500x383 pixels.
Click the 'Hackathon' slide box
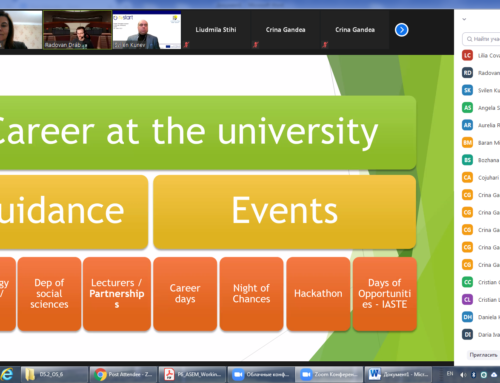pyautogui.click(x=318, y=294)
